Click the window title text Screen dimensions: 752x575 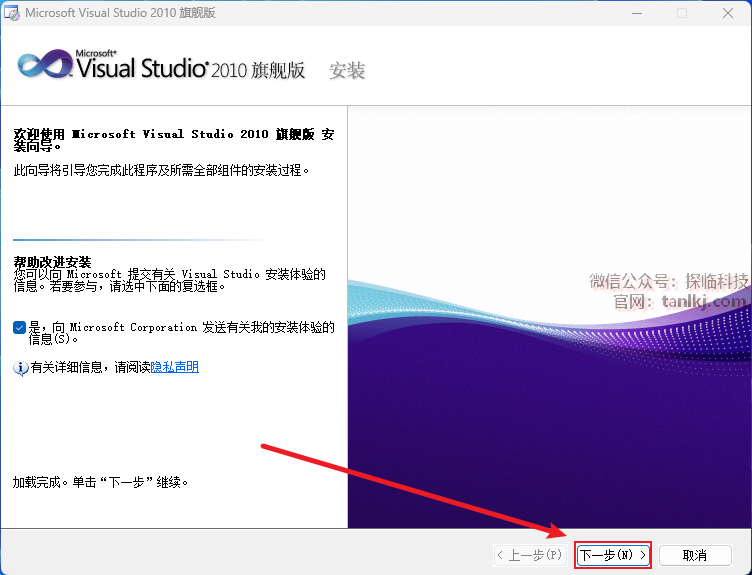(120, 13)
